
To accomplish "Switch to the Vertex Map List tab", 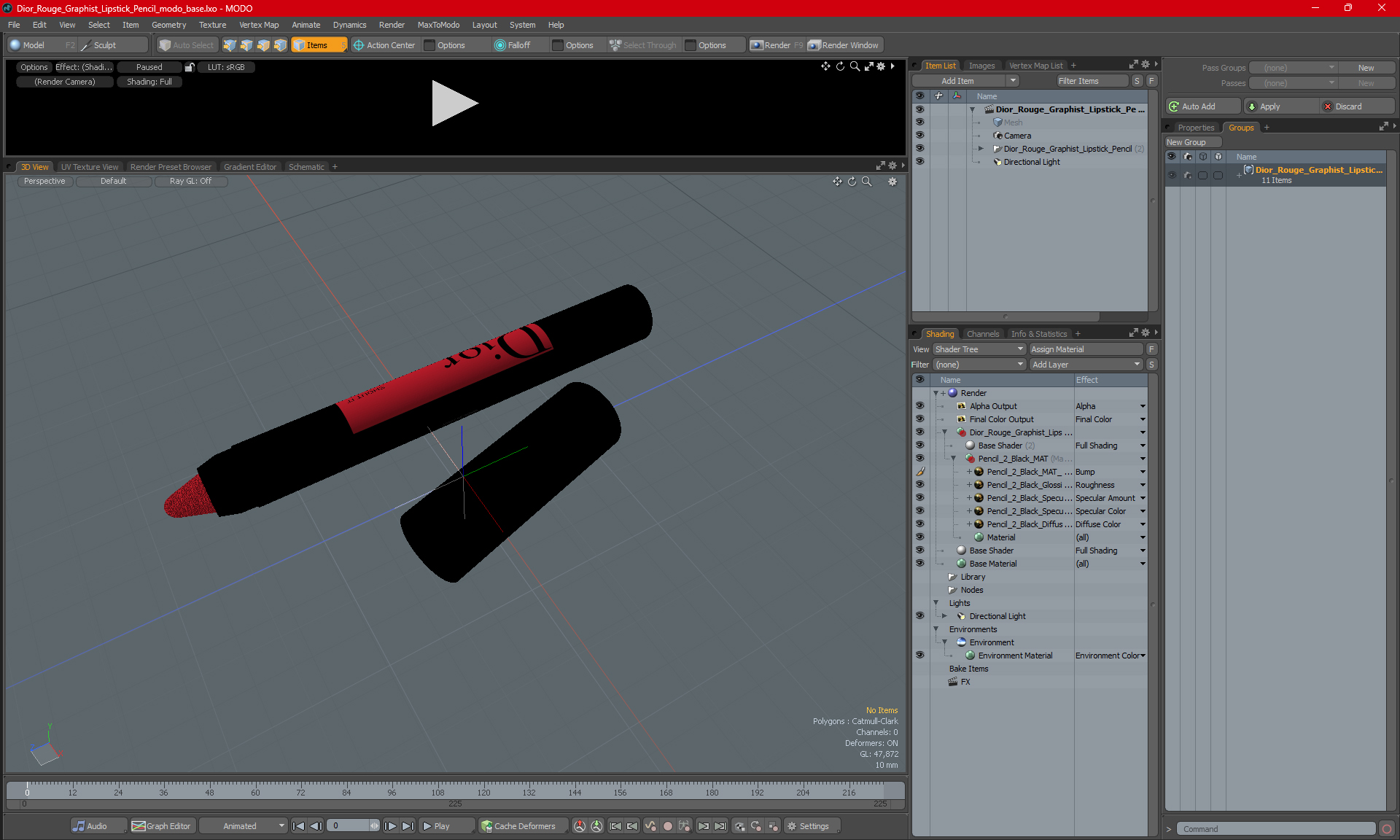I will point(1035,66).
